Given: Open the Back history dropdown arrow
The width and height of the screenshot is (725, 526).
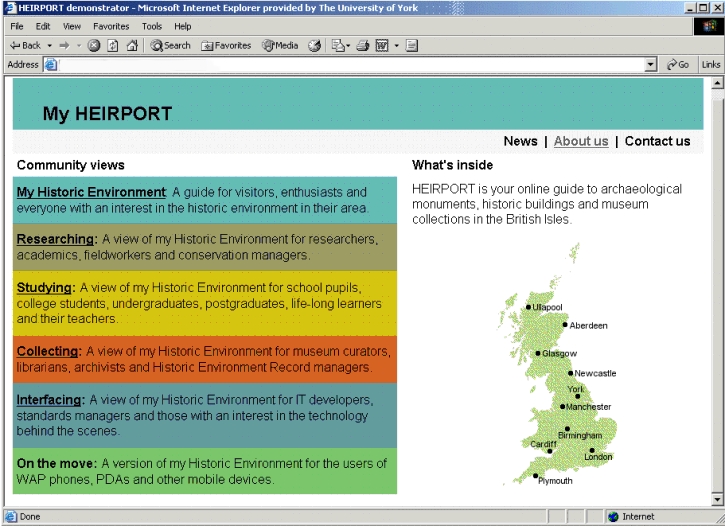Looking at the screenshot, I should point(49,45).
